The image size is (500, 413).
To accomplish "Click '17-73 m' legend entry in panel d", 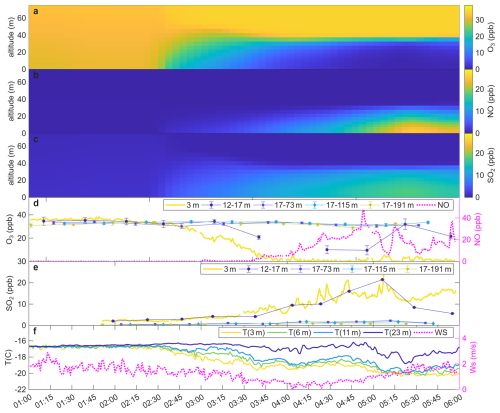I will (x=278, y=205).
